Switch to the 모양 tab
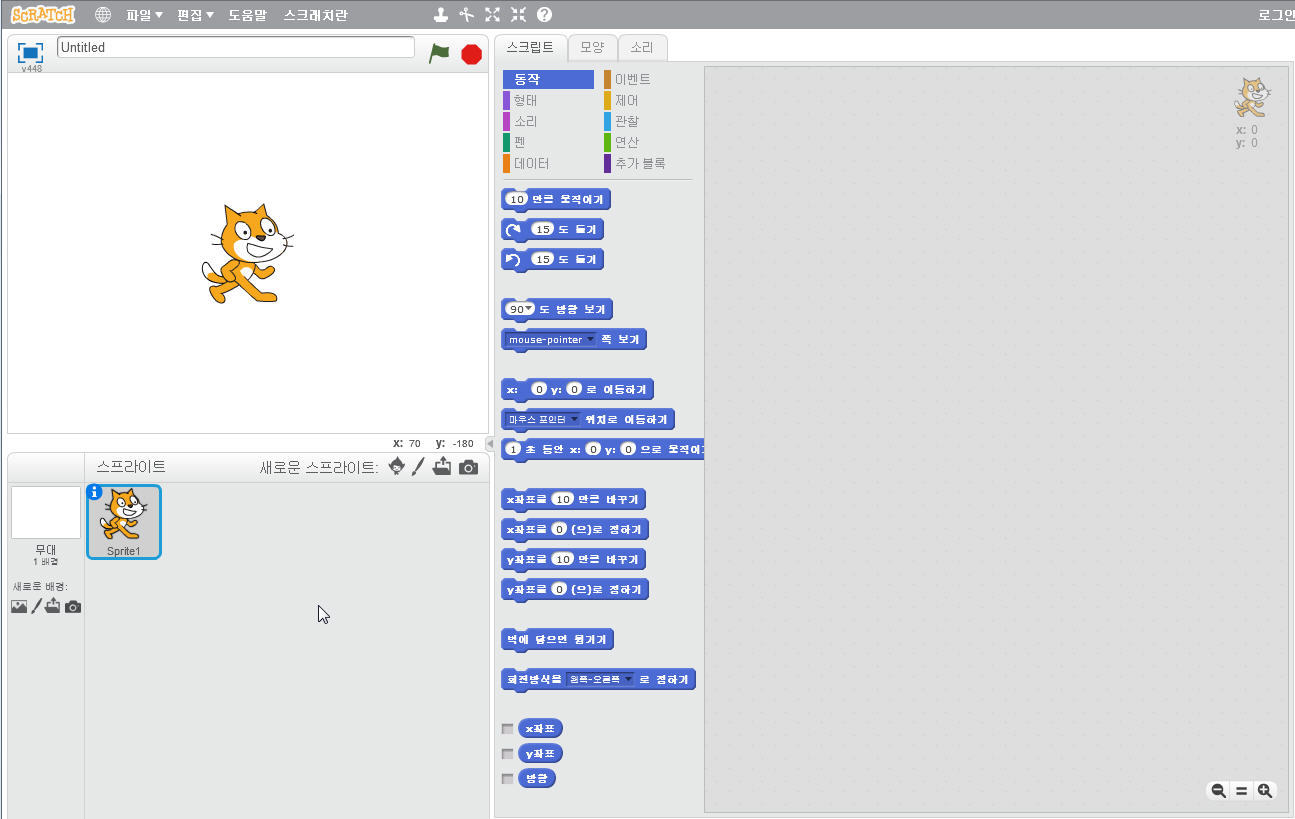 [592, 47]
